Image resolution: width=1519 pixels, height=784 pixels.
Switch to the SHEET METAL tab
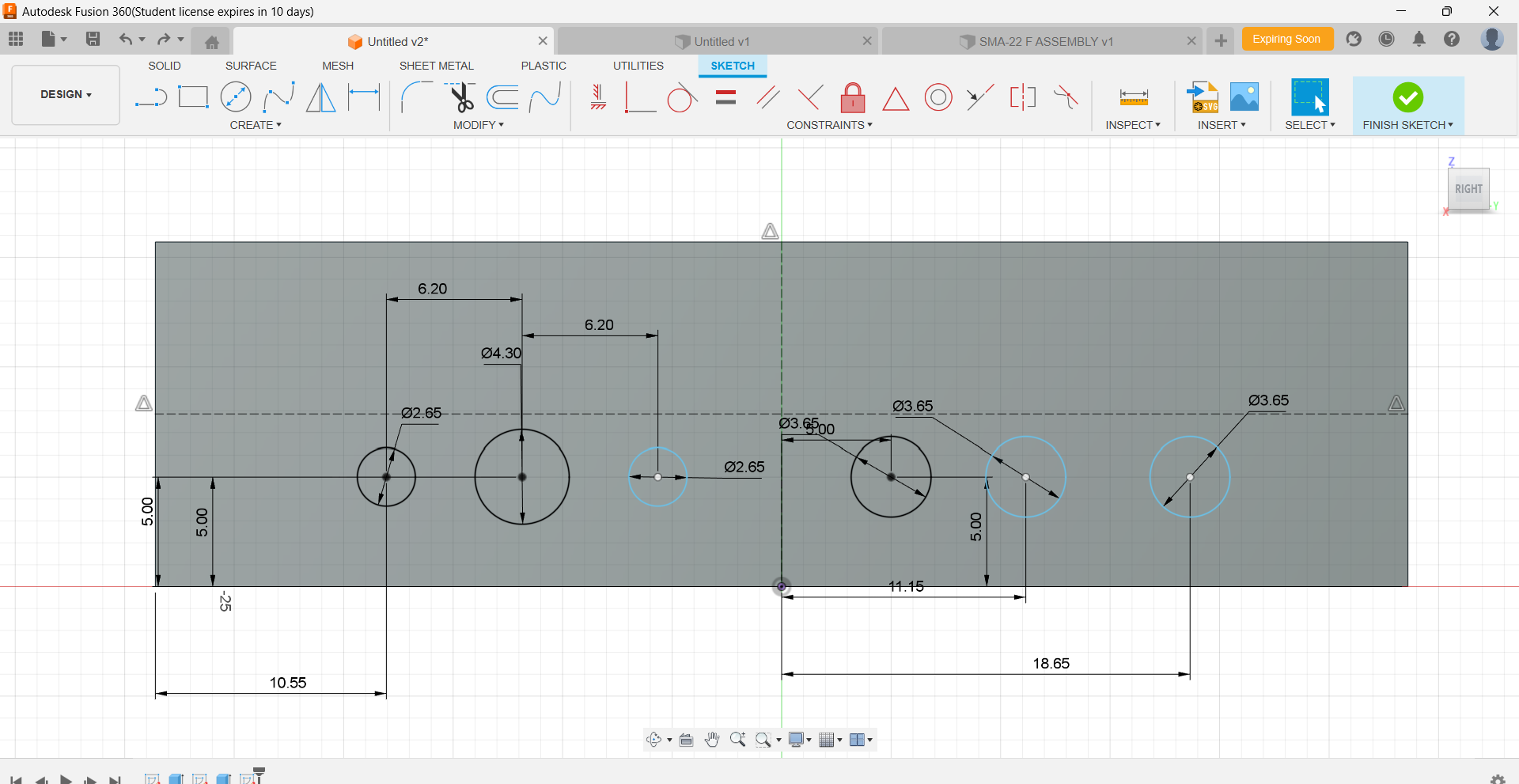[x=437, y=66]
